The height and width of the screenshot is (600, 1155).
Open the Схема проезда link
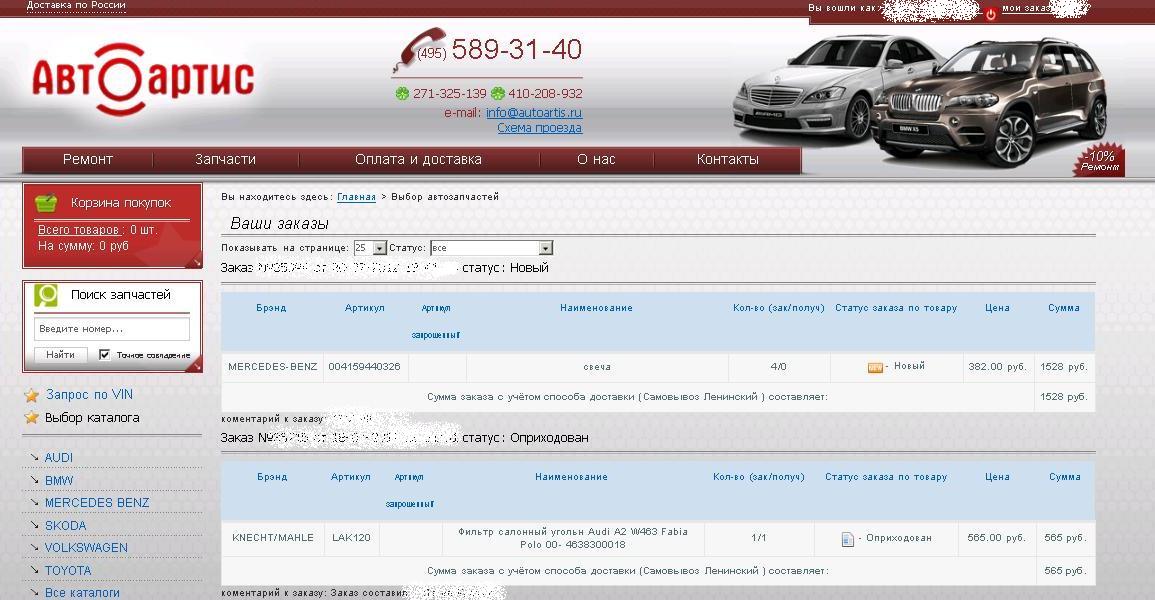(539, 128)
